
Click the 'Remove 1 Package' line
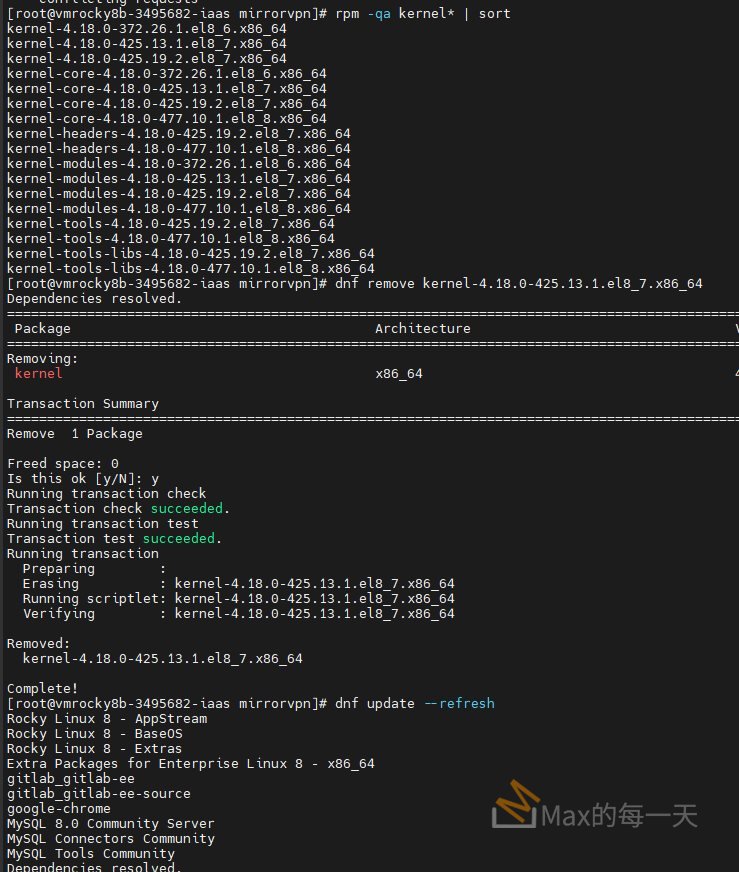coord(74,434)
